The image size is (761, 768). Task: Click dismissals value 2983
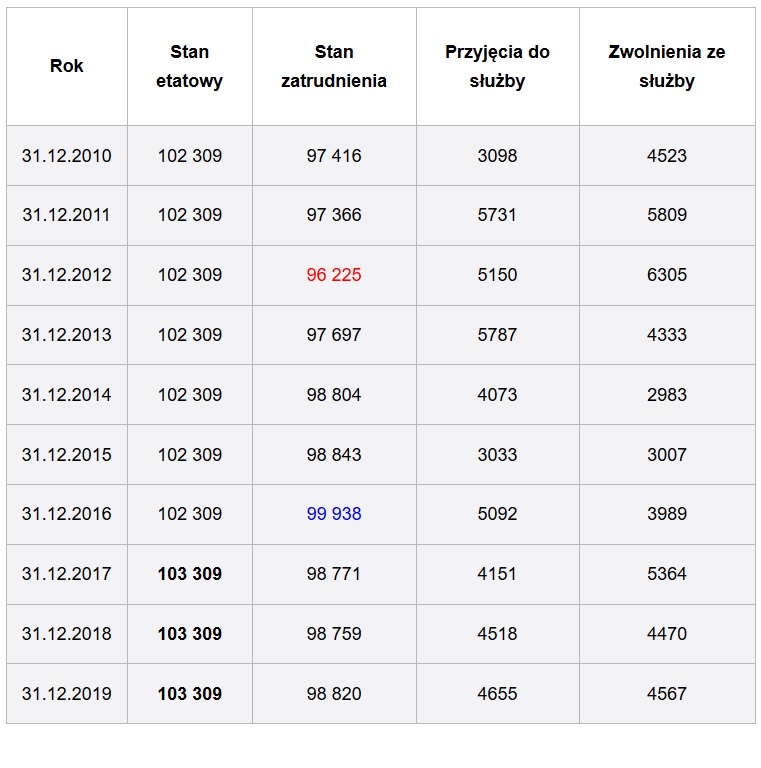click(666, 395)
